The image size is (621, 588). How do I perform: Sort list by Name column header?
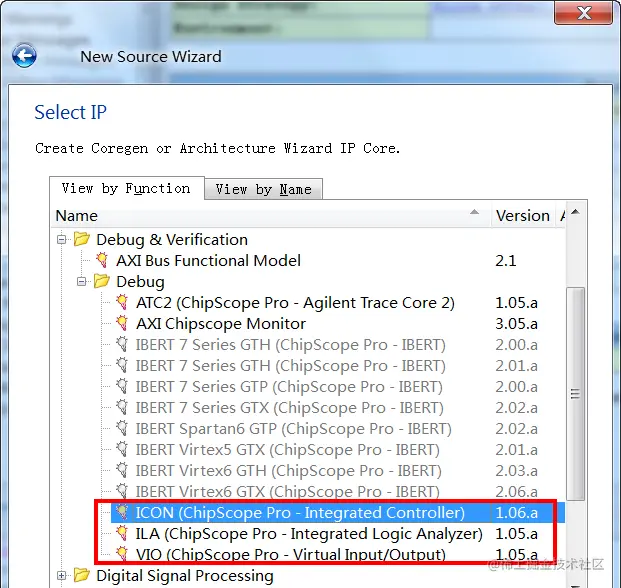[x=270, y=216]
